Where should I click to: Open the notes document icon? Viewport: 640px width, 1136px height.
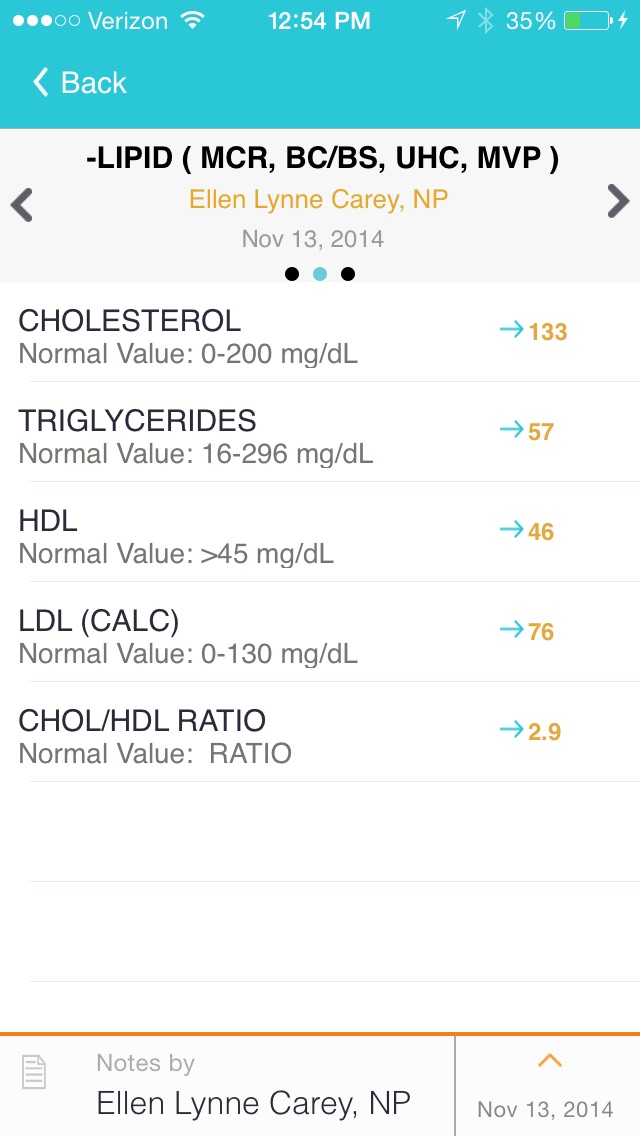pyautogui.click(x=34, y=1074)
